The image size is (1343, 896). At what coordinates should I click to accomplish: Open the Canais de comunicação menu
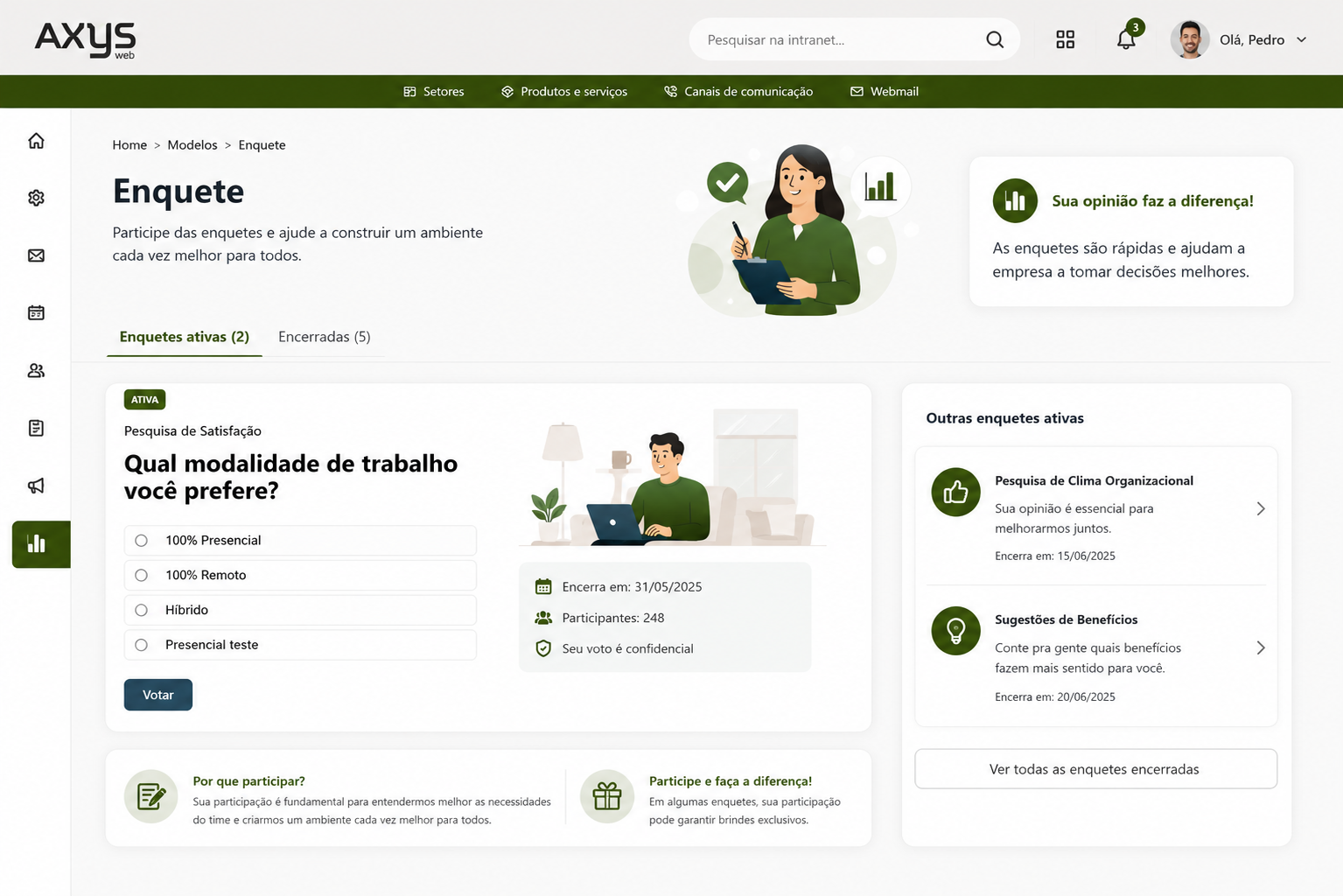coord(738,91)
